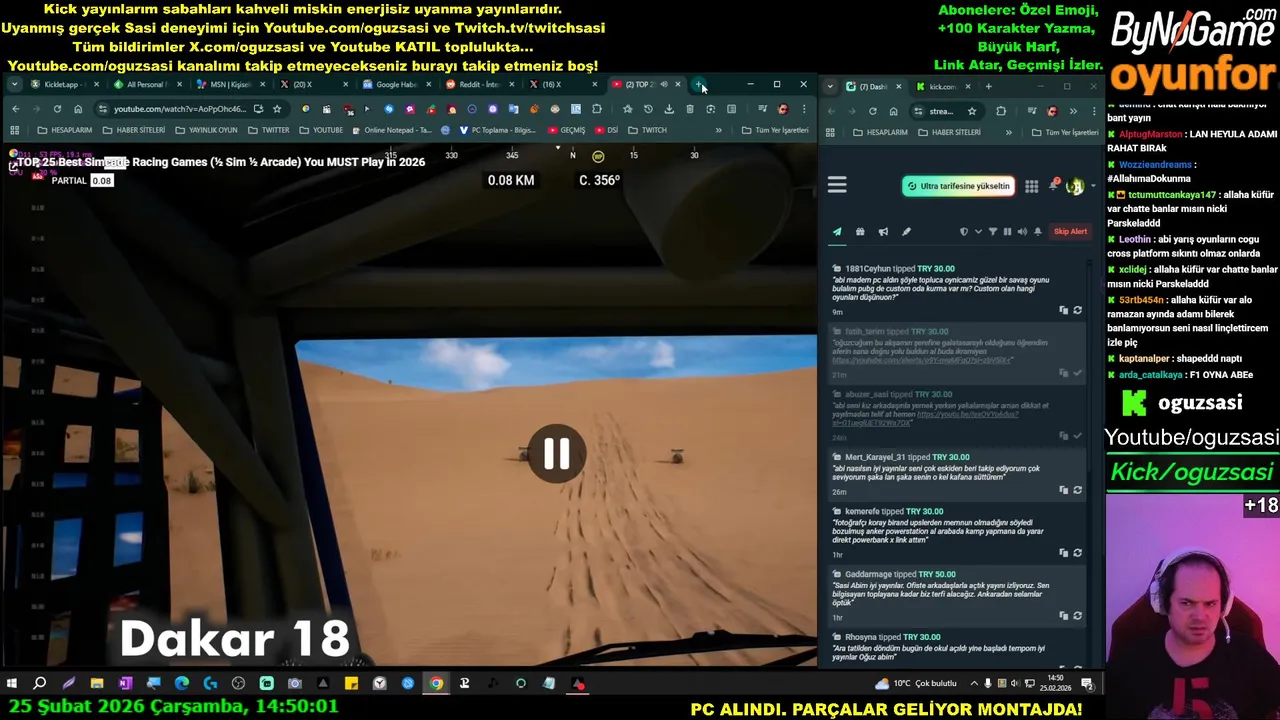Expand hidden bookmarks chevron in left window
The height and width of the screenshot is (720, 1280).
point(718,130)
